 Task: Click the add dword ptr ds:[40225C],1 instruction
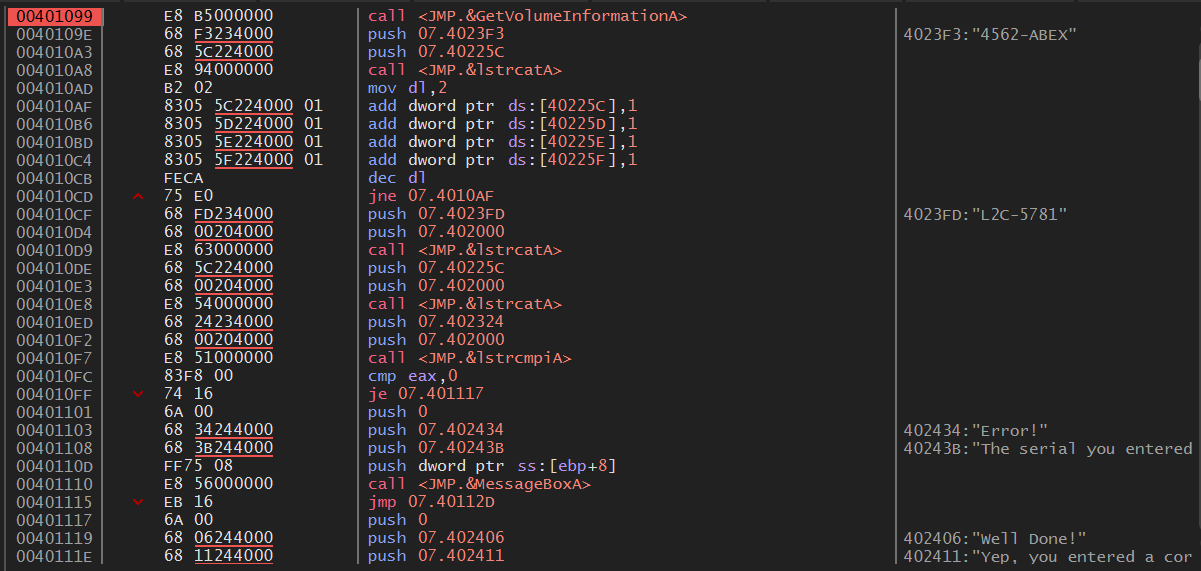click(x=502, y=106)
